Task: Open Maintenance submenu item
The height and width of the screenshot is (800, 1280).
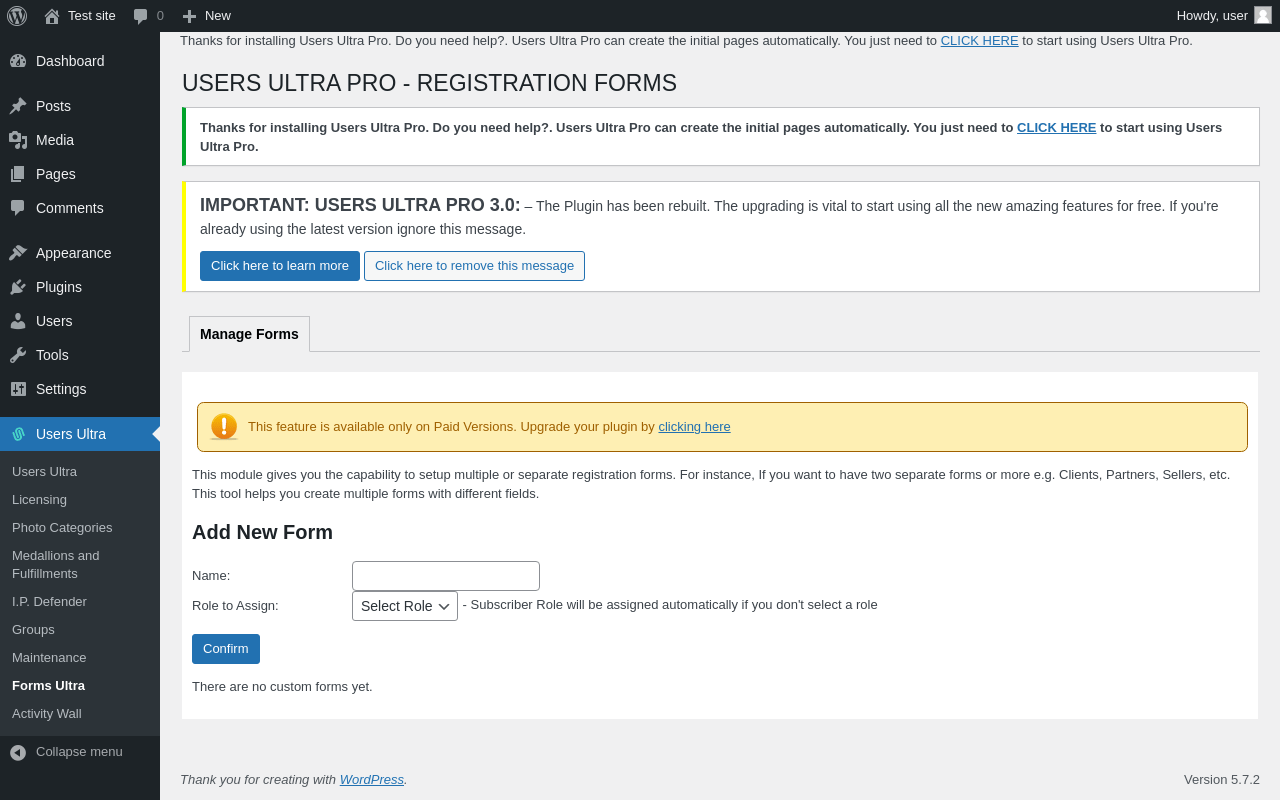Action: coord(49,658)
